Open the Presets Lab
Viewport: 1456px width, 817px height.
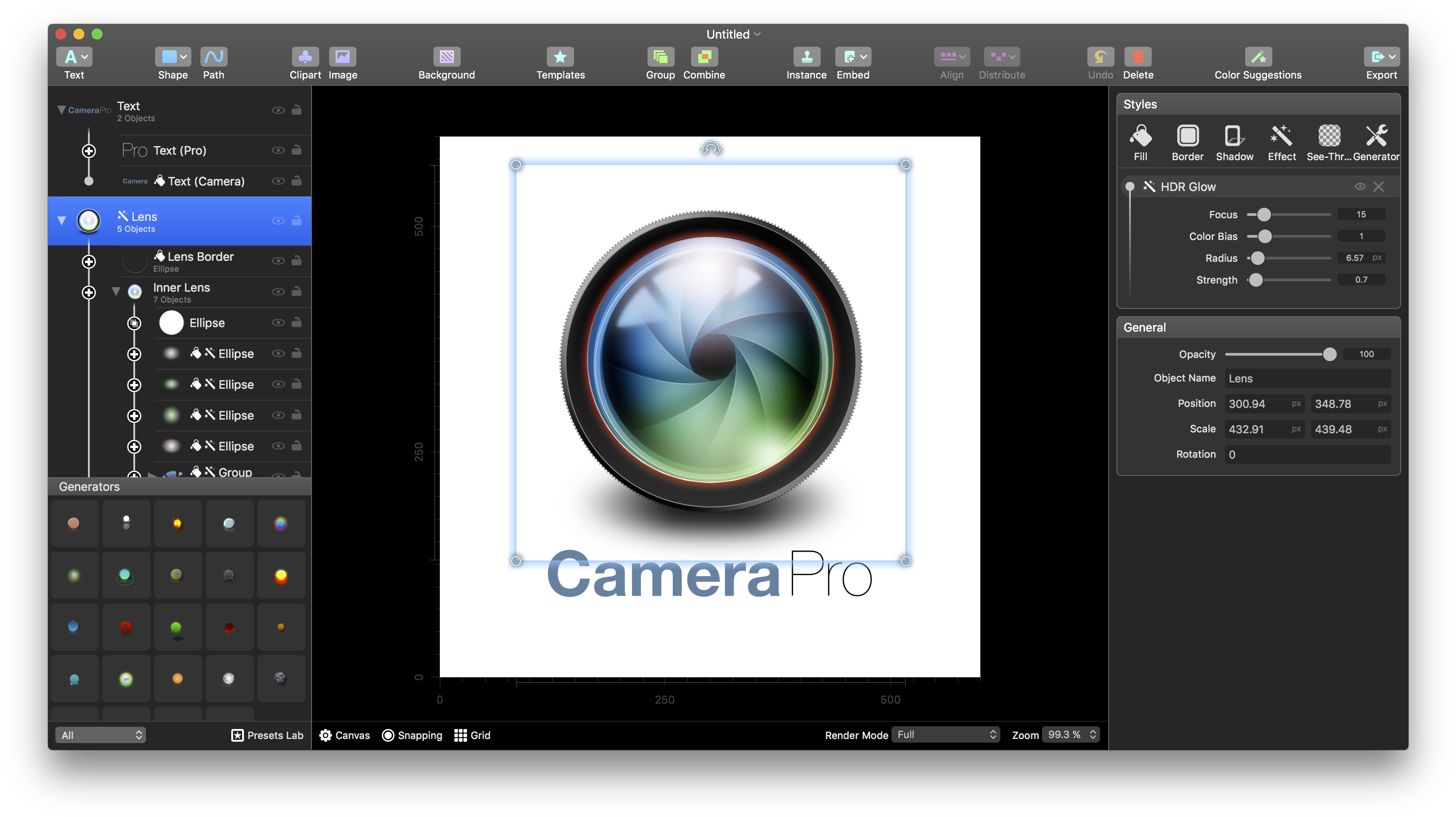(x=267, y=735)
